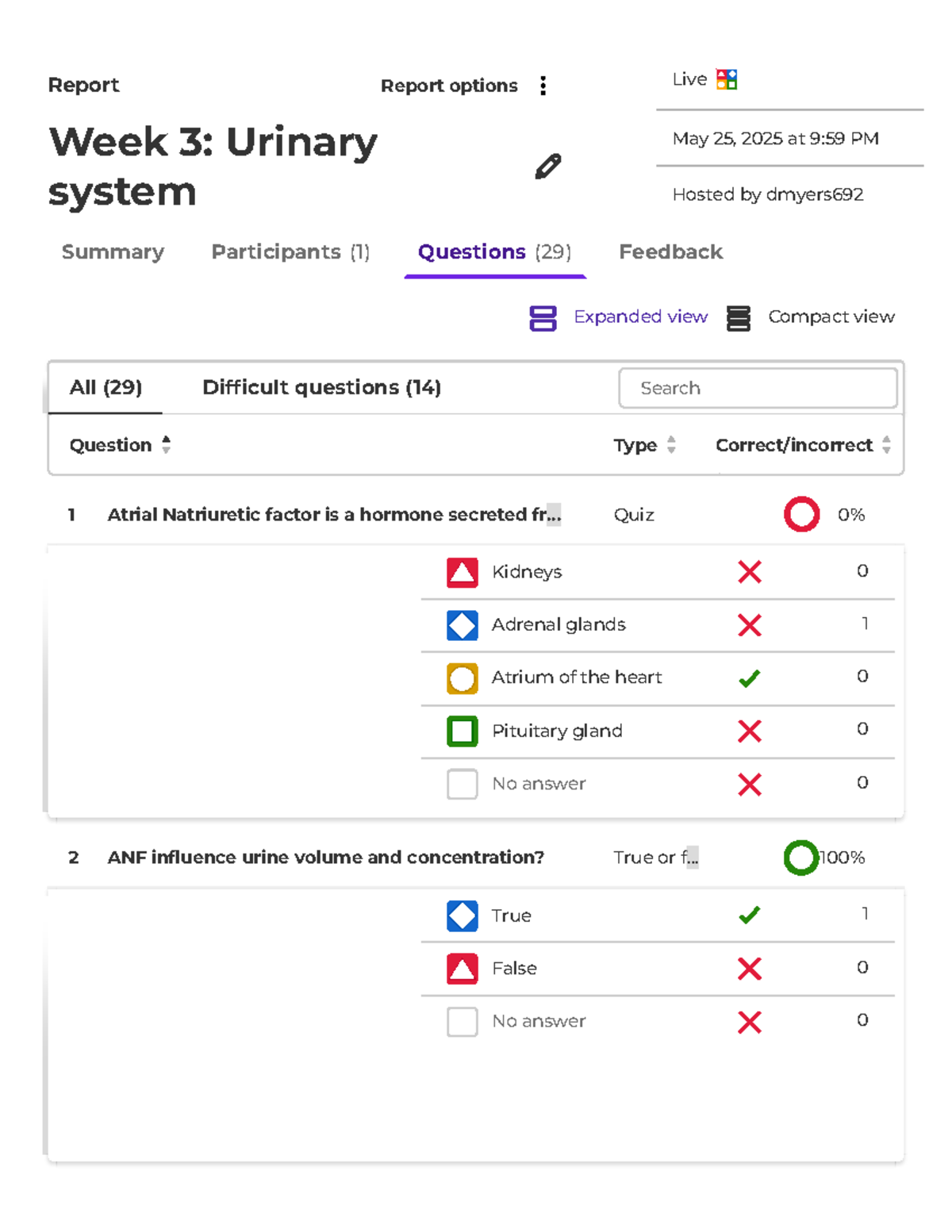Click the blue diamond Adrenal glands icon
The height and width of the screenshot is (1232, 952).
[x=462, y=625]
